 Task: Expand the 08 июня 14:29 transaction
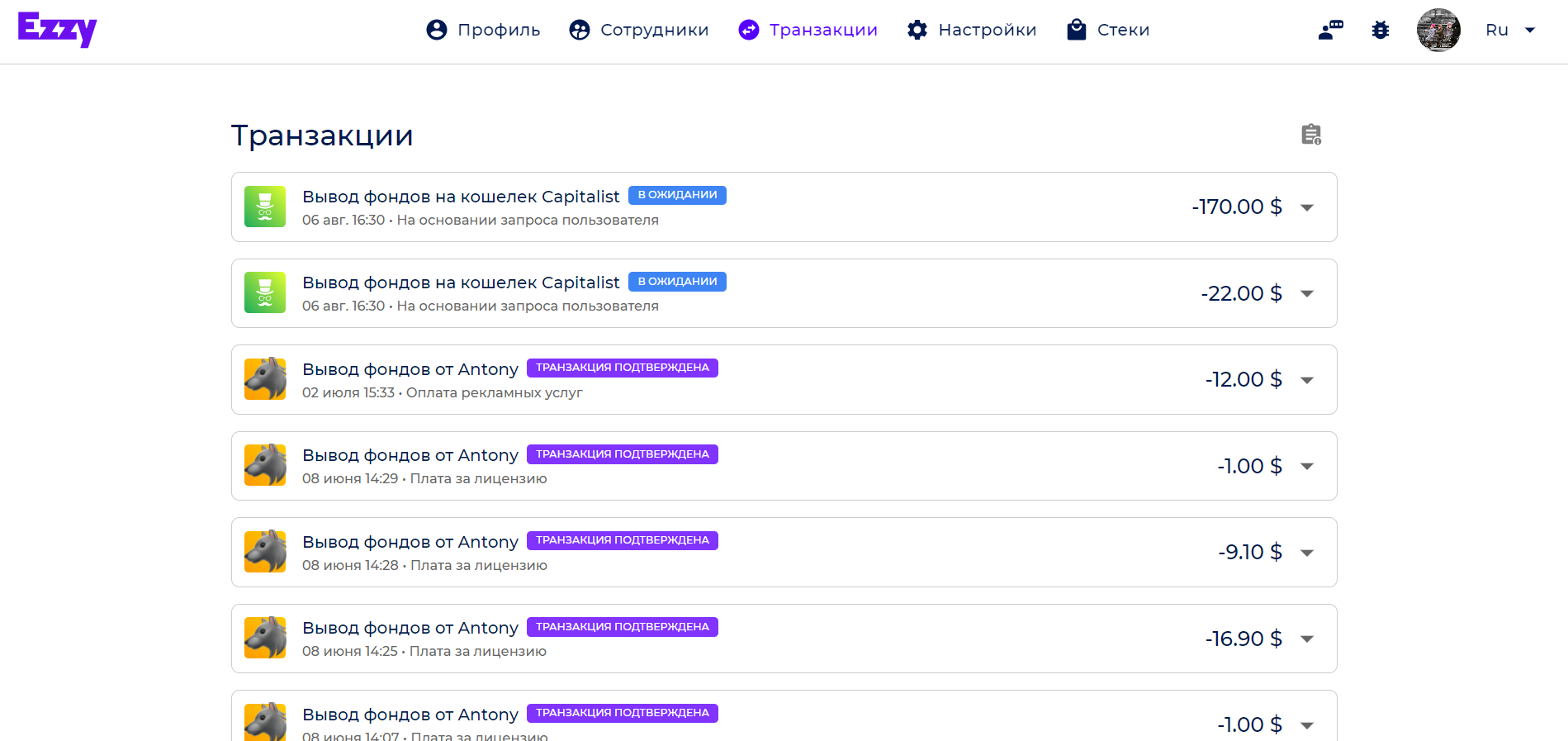(1307, 466)
